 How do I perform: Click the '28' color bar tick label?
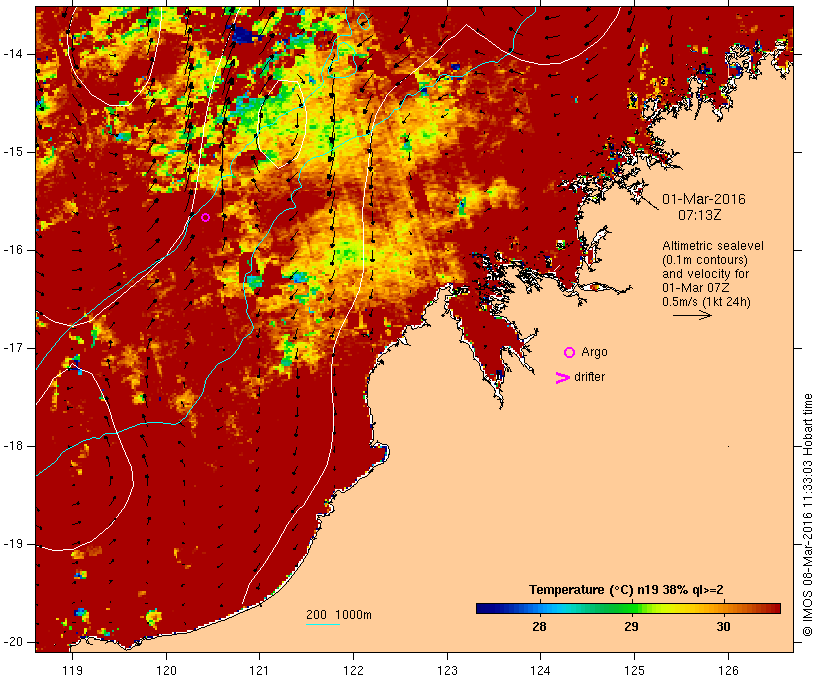539,626
